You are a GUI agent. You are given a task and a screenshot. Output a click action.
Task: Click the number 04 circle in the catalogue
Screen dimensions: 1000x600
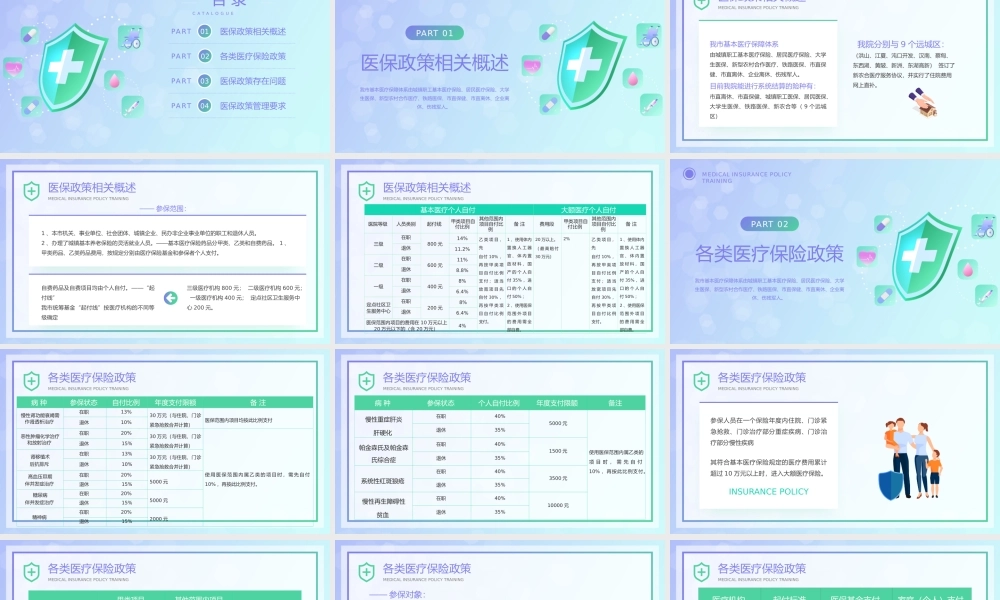tap(204, 106)
